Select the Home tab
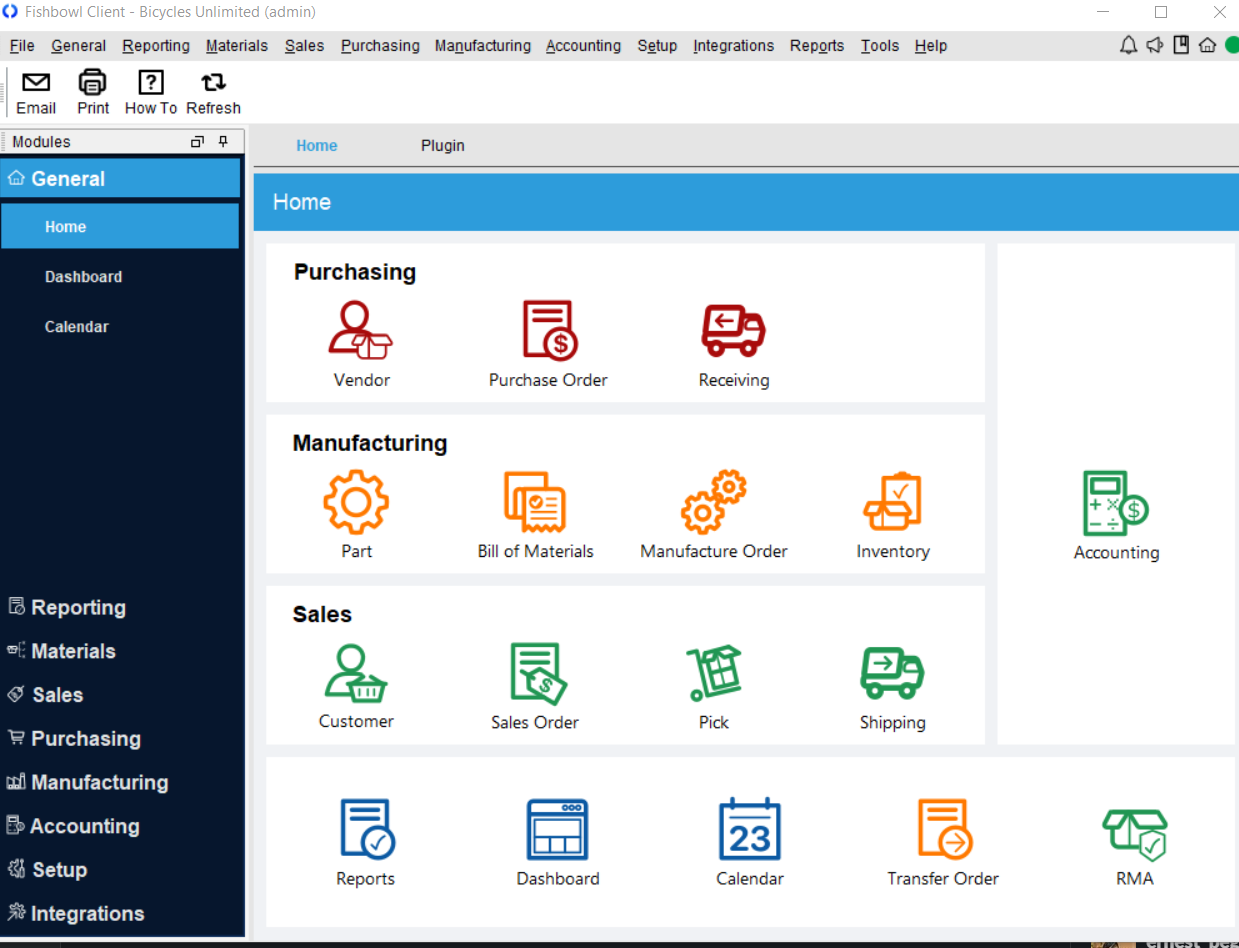The image size is (1239, 948). [317, 146]
